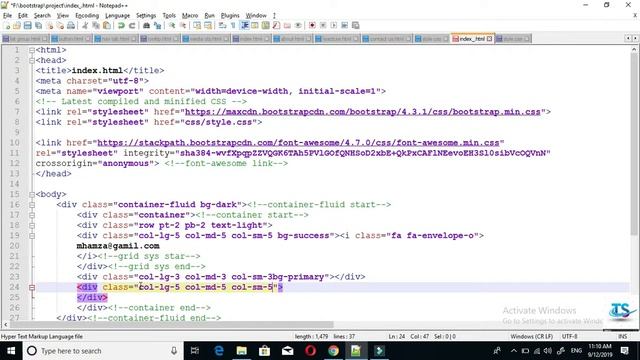640x360 pixels.
Task: Click the vertical scrollbar of the editor
Action: point(634,143)
